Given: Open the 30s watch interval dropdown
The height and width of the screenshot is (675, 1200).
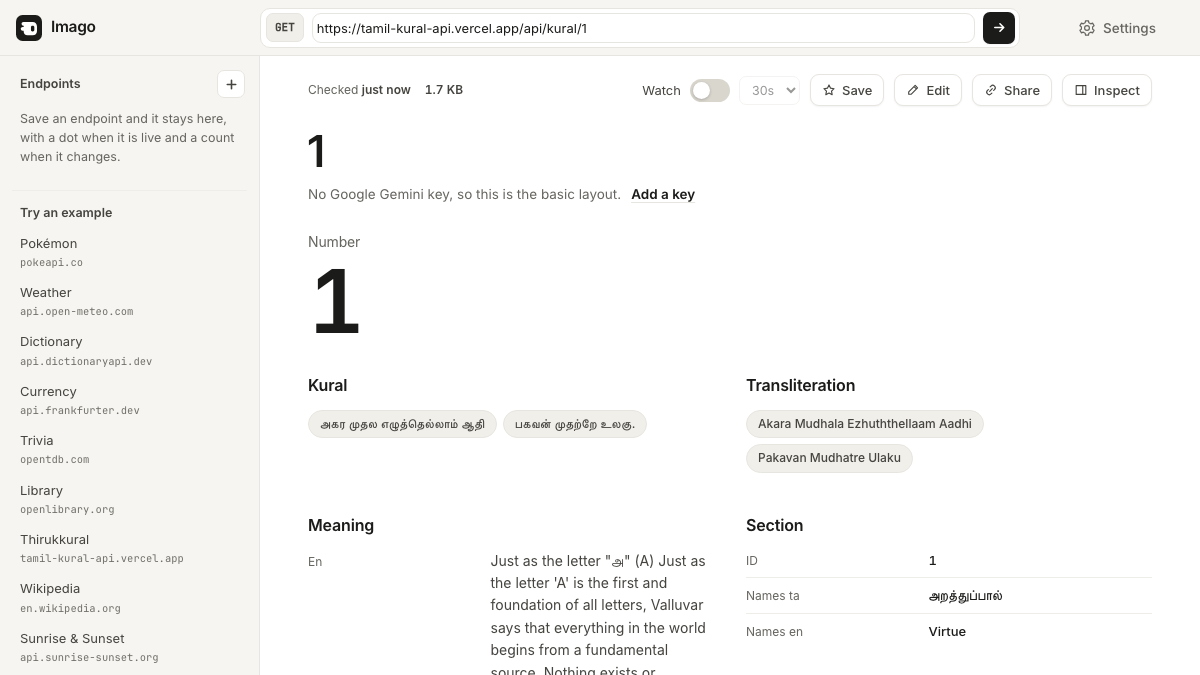Looking at the screenshot, I should (769, 90).
